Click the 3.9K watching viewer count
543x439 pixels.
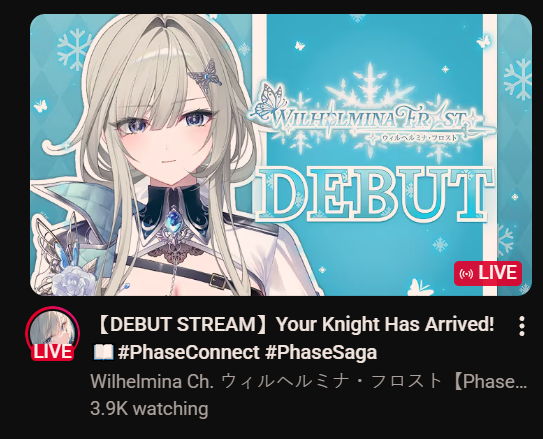[149, 409]
